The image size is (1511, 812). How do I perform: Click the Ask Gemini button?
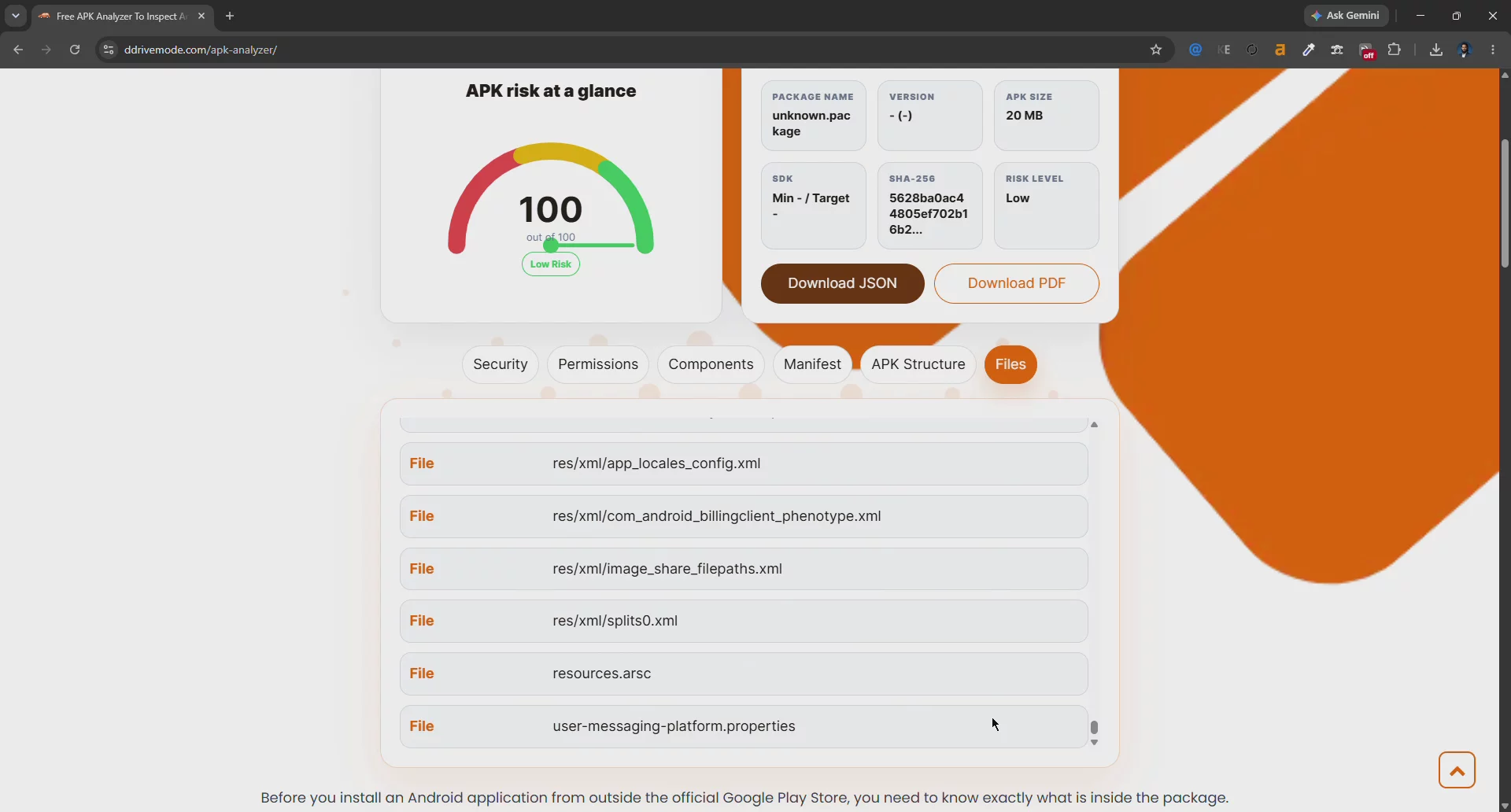tap(1347, 15)
